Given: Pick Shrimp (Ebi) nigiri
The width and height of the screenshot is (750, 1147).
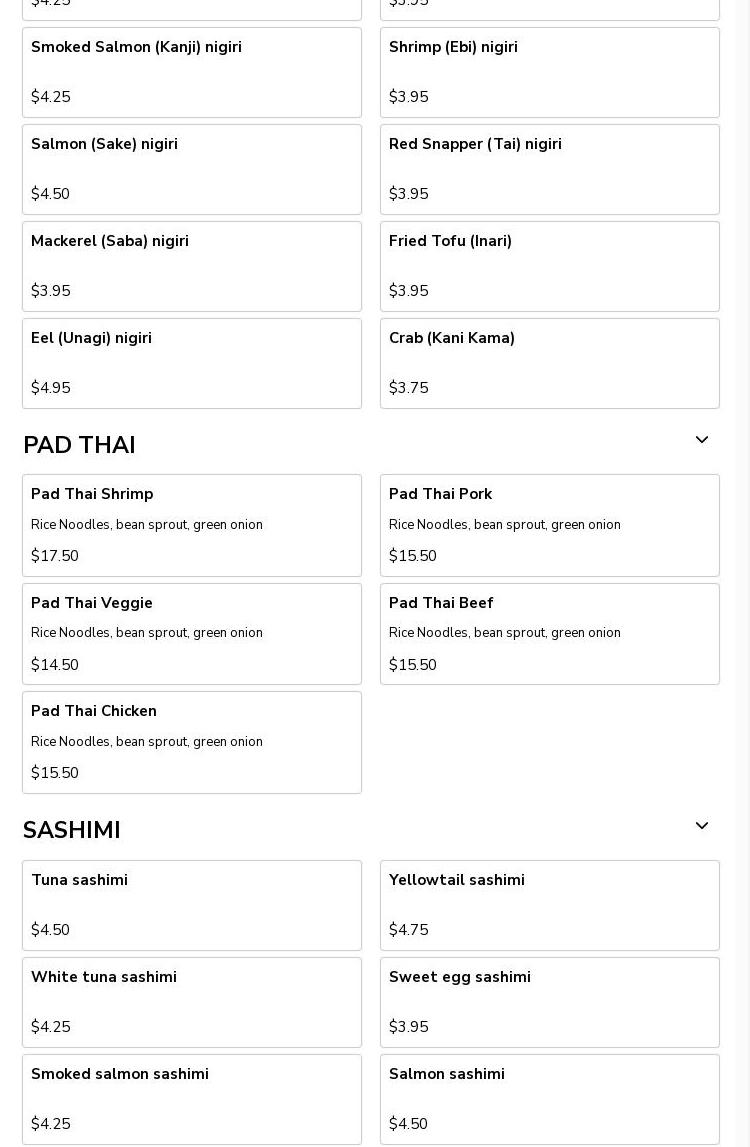Looking at the screenshot, I should pyautogui.click(x=549, y=72).
